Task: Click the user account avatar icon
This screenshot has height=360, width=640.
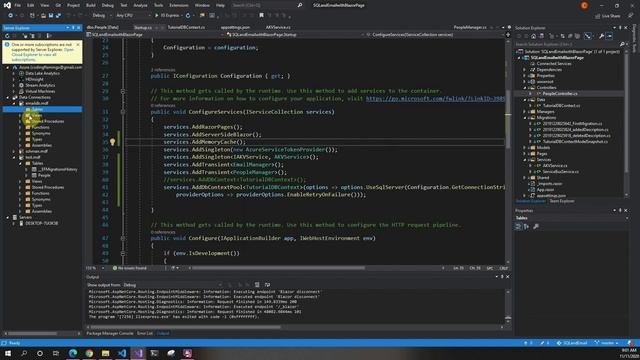Action: point(584,5)
